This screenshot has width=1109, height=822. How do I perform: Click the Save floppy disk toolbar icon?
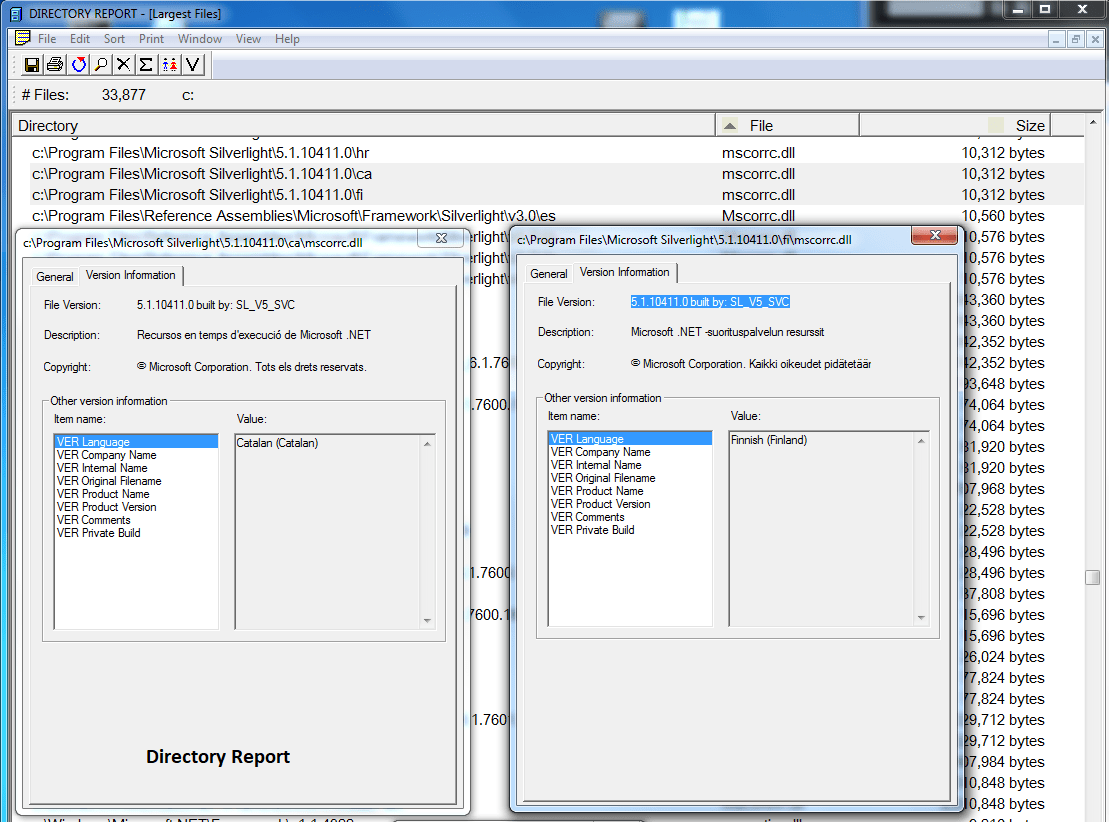pyautogui.click(x=32, y=65)
